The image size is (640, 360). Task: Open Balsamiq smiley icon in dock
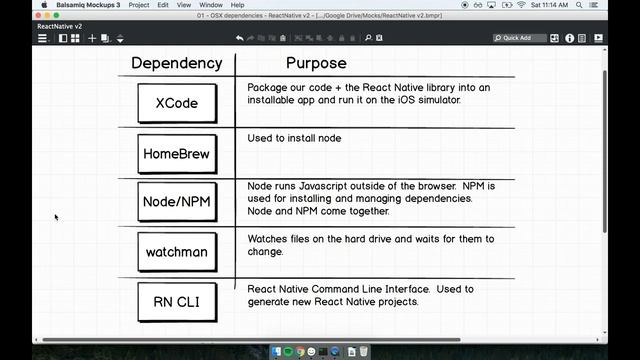[311, 351]
